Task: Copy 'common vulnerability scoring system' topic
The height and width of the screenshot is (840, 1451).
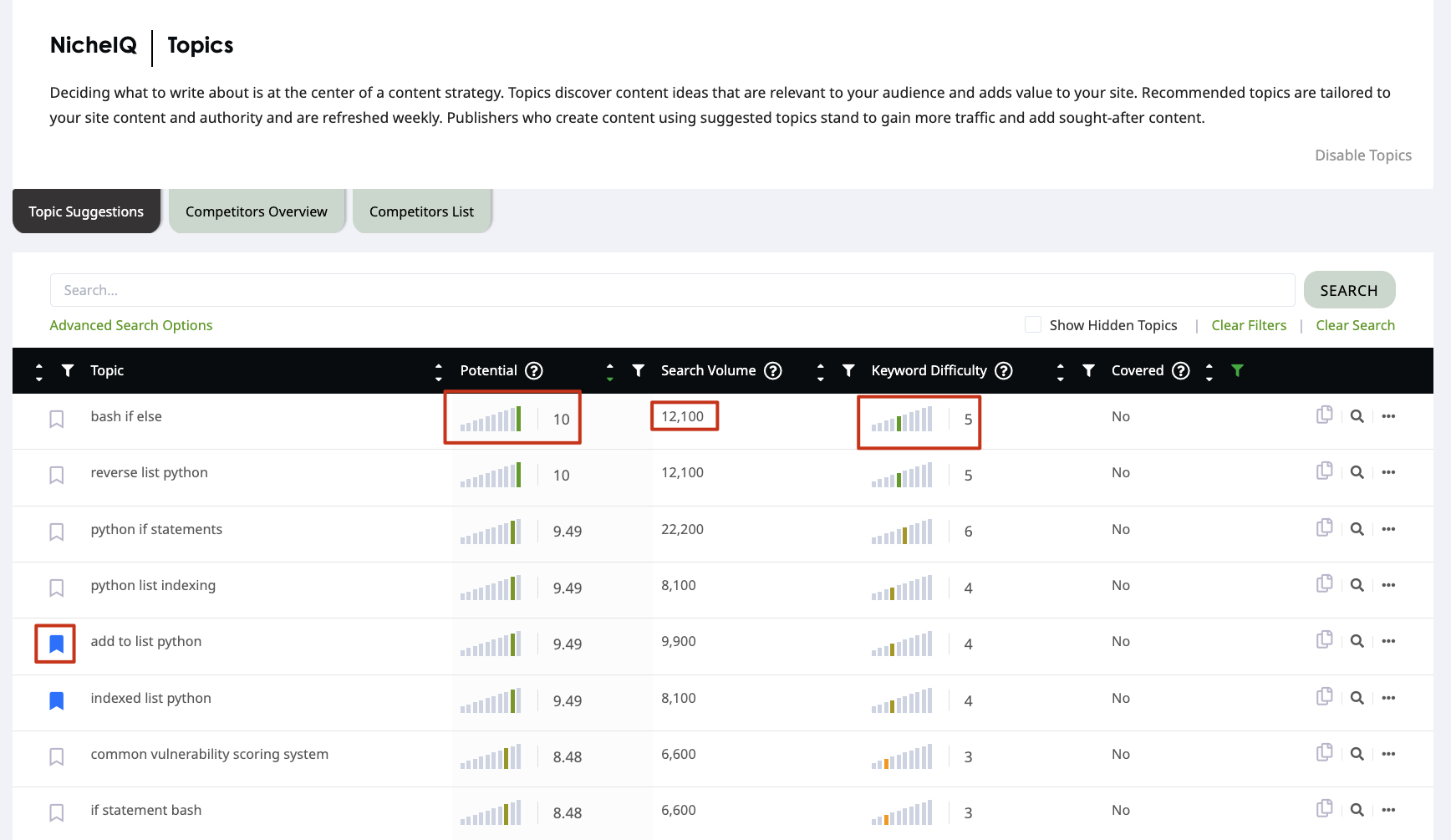Action: (x=1325, y=752)
